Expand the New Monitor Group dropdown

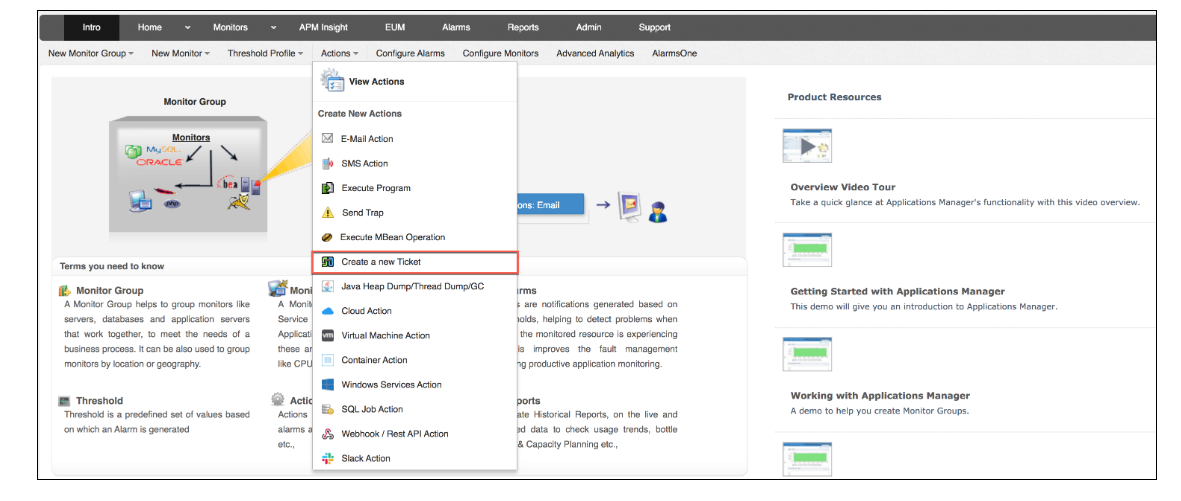coord(90,53)
